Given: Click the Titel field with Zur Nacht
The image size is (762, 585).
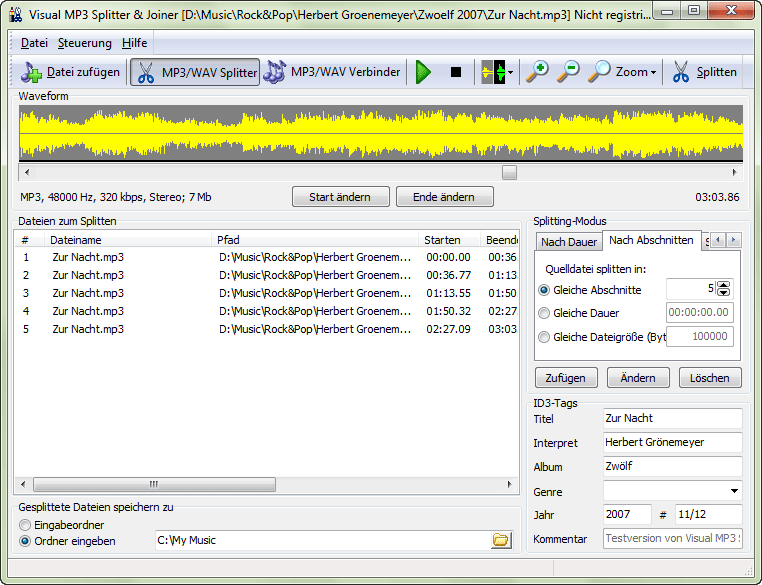Looking at the screenshot, I should click(673, 418).
